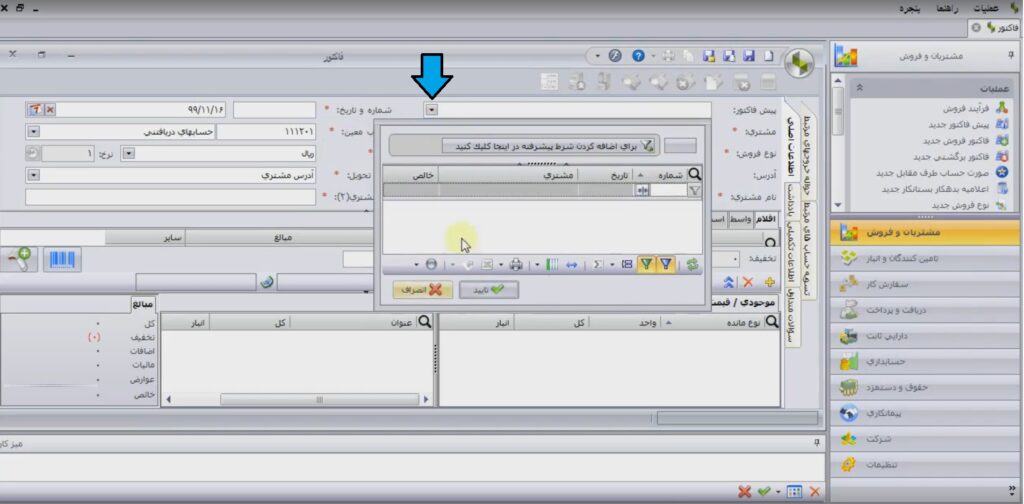Toggle the yellow-highlighted blue funnel filter icon

tap(665, 264)
